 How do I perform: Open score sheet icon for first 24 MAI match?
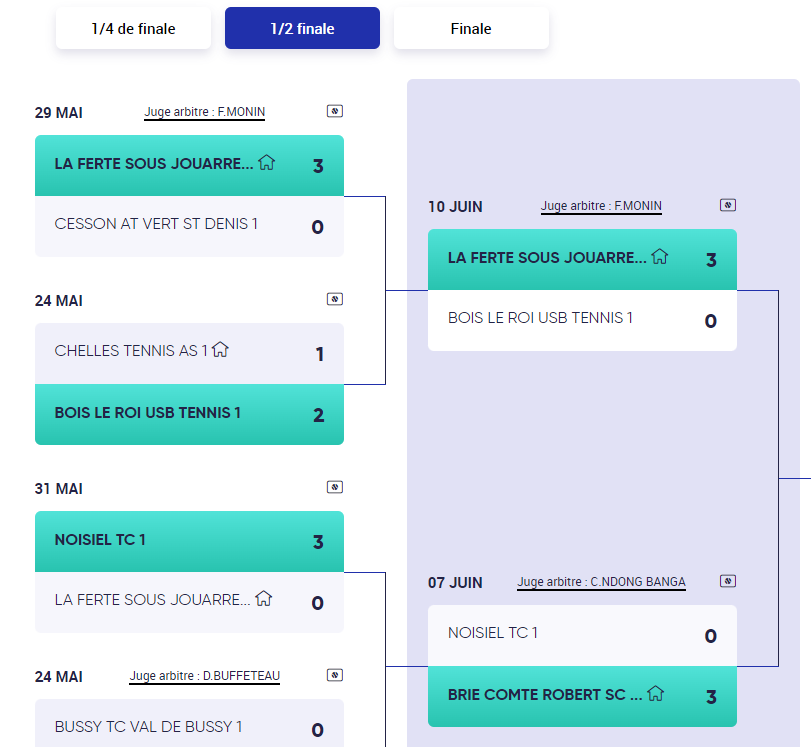point(335,299)
